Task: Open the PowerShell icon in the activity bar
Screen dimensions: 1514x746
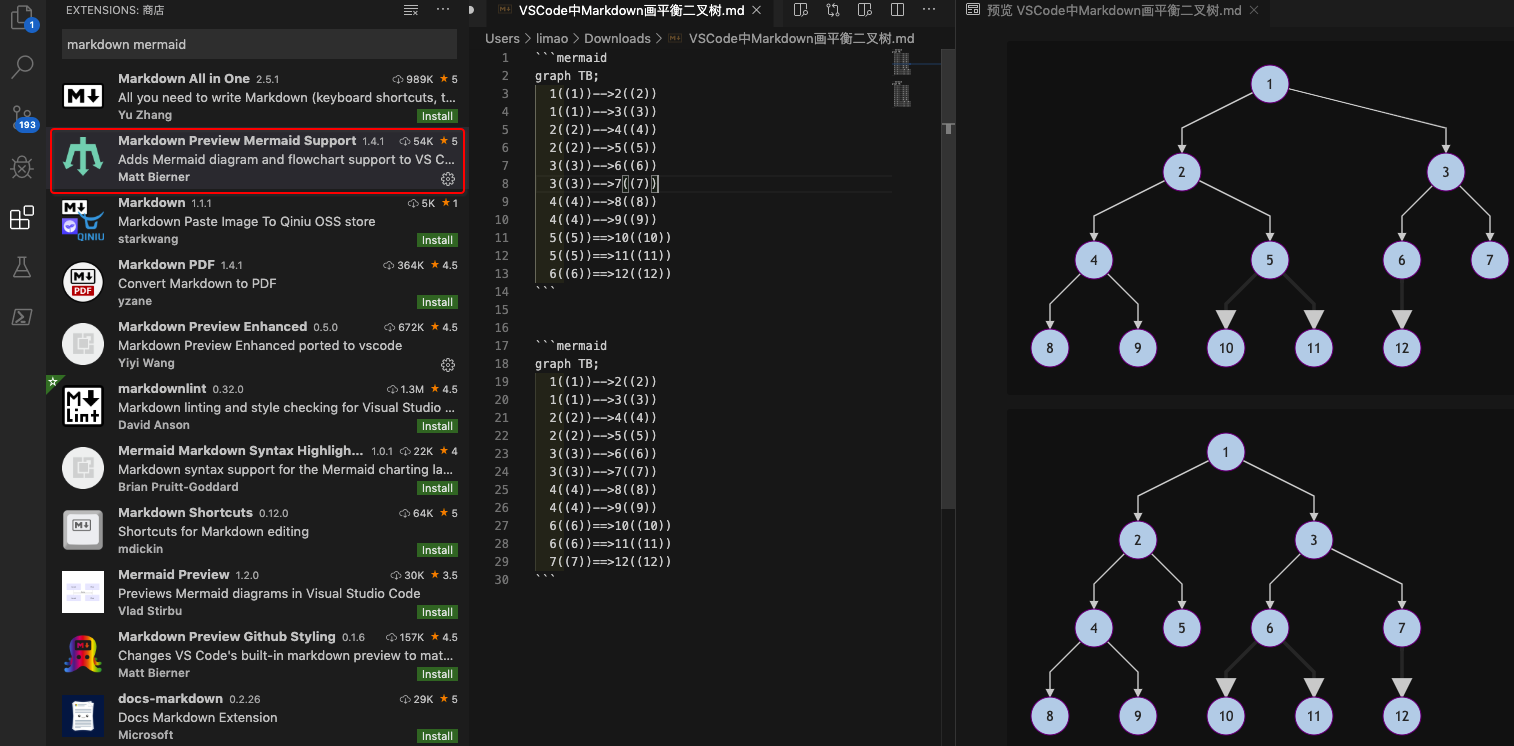Action: tap(22, 317)
